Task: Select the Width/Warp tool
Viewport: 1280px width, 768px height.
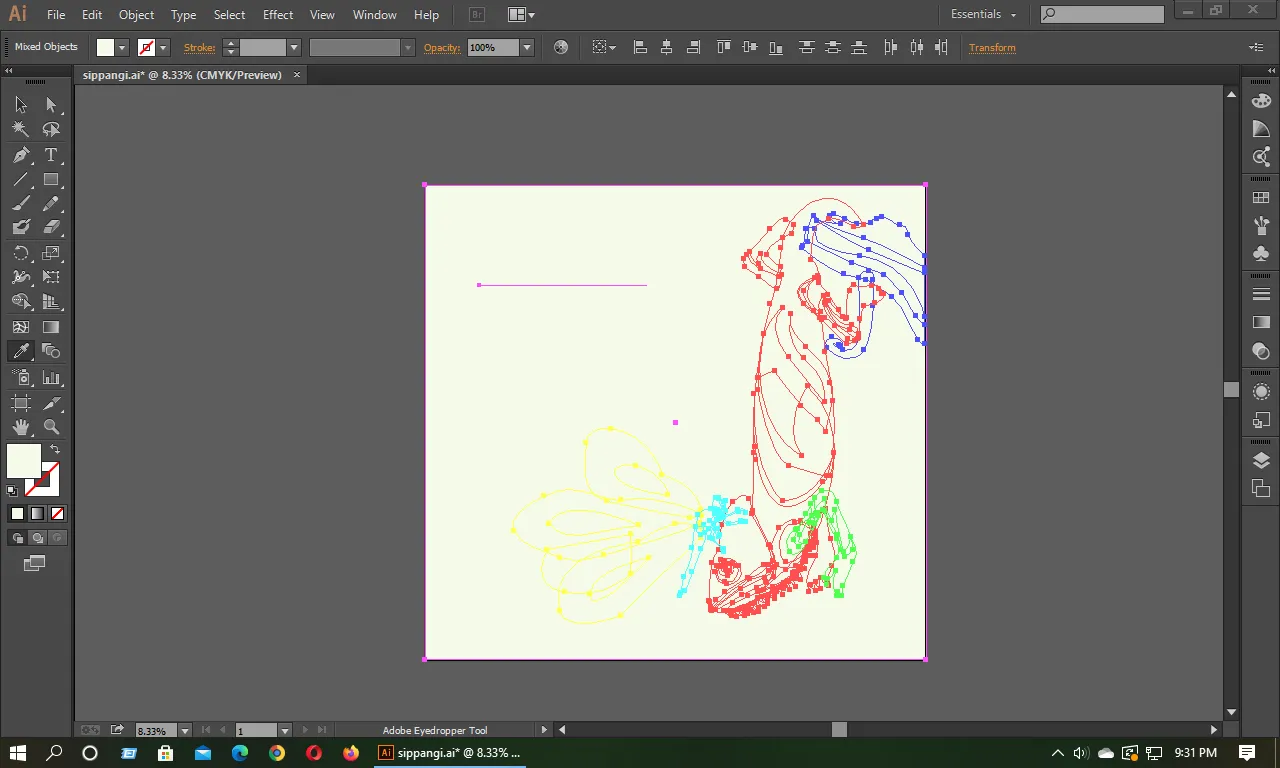Action: [21, 277]
